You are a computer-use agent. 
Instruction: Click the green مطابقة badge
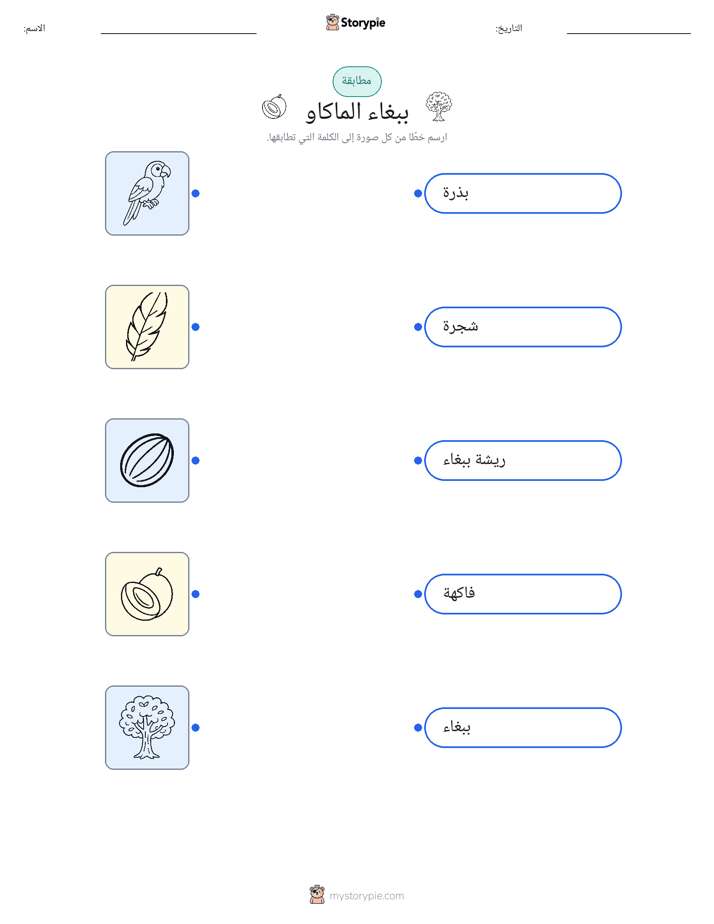point(357,81)
